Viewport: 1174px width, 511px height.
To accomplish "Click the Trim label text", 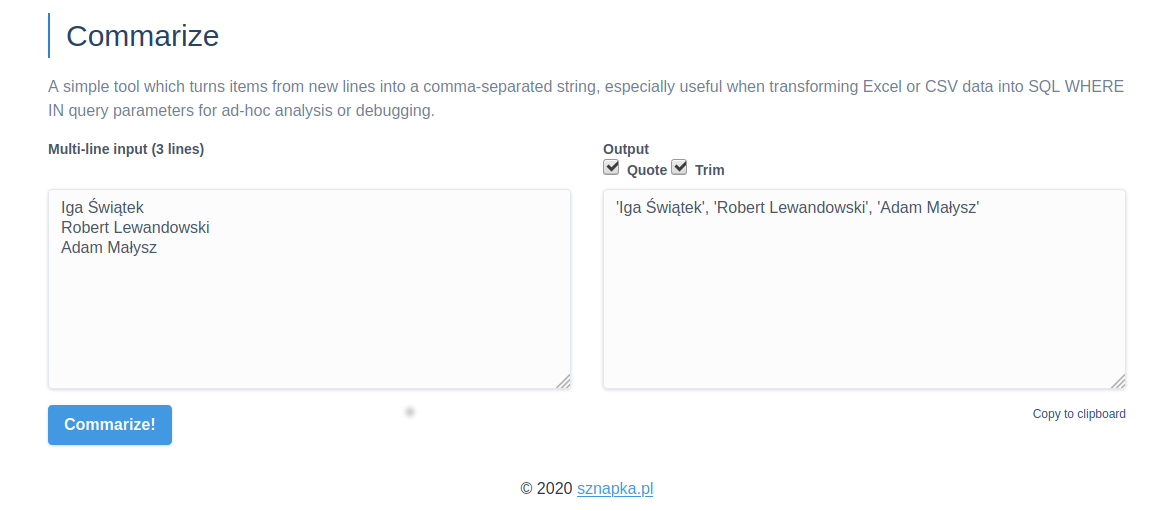I will tap(710, 170).
